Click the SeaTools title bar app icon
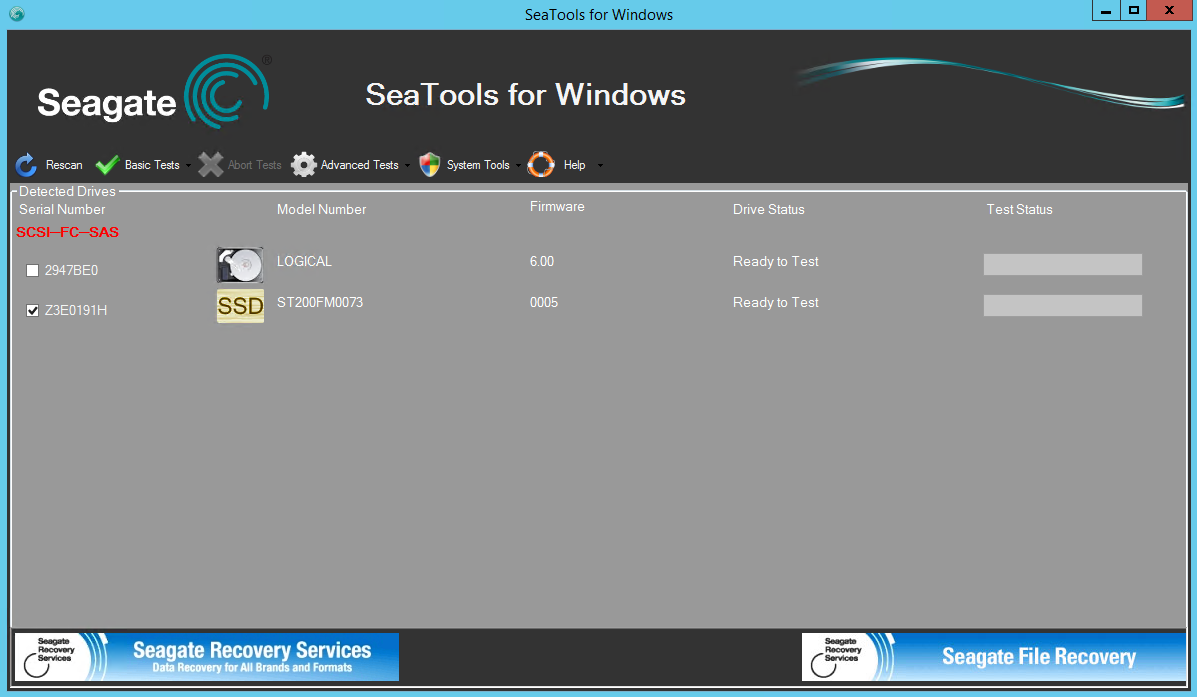This screenshot has height=697, width=1197. [x=17, y=14]
